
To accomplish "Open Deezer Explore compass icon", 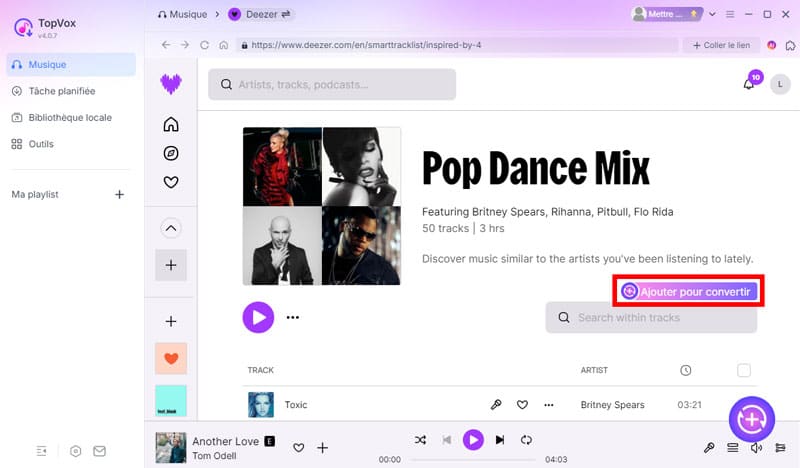I will (171, 153).
